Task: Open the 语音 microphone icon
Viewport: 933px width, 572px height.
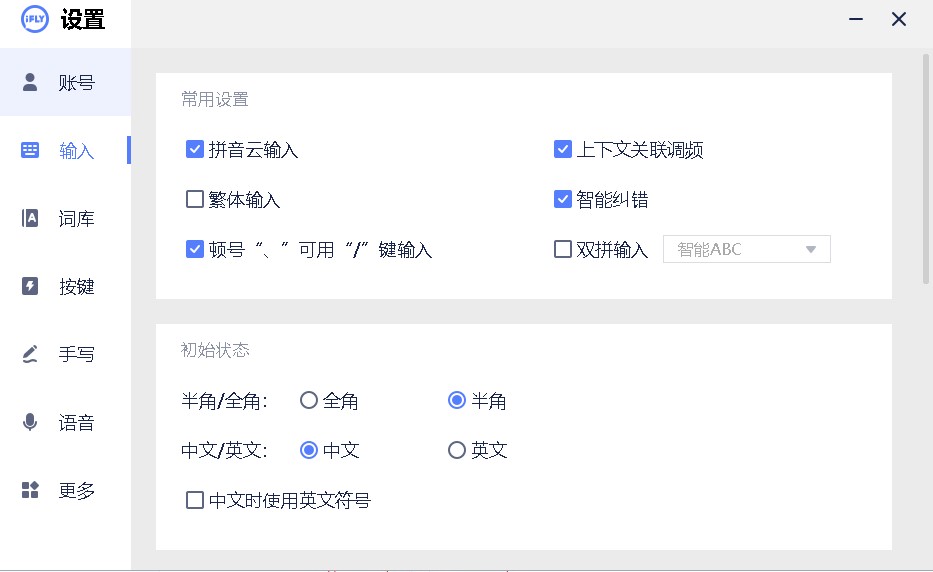Action: pos(30,422)
